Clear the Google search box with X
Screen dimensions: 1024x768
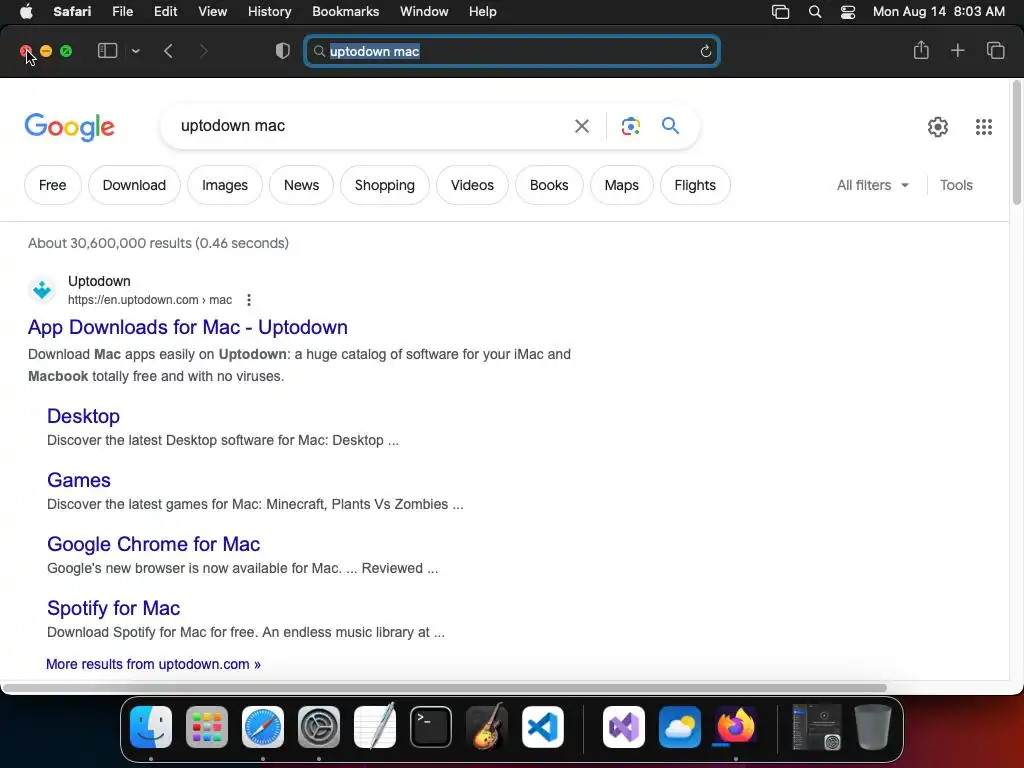(x=581, y=126)
